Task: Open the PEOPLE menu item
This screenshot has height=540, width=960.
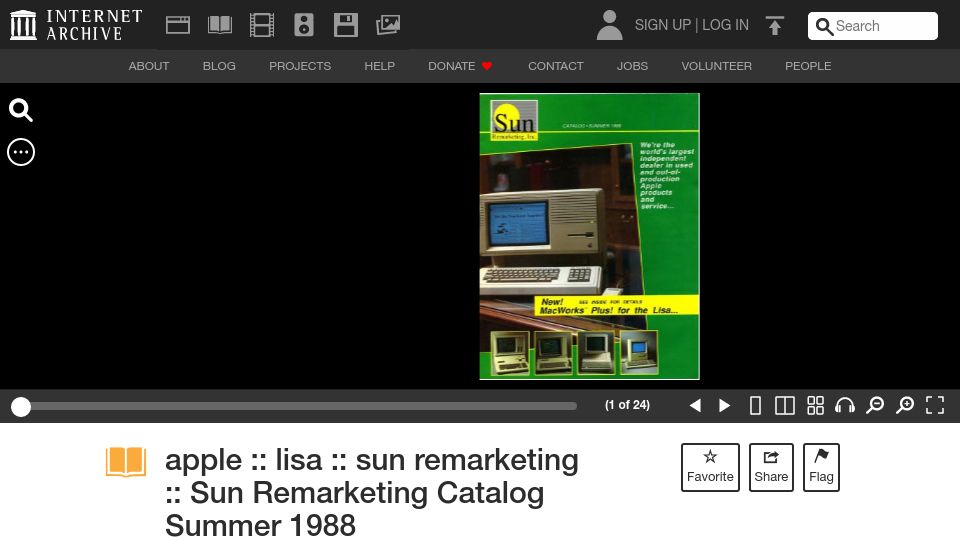Action: pos(808,66)
